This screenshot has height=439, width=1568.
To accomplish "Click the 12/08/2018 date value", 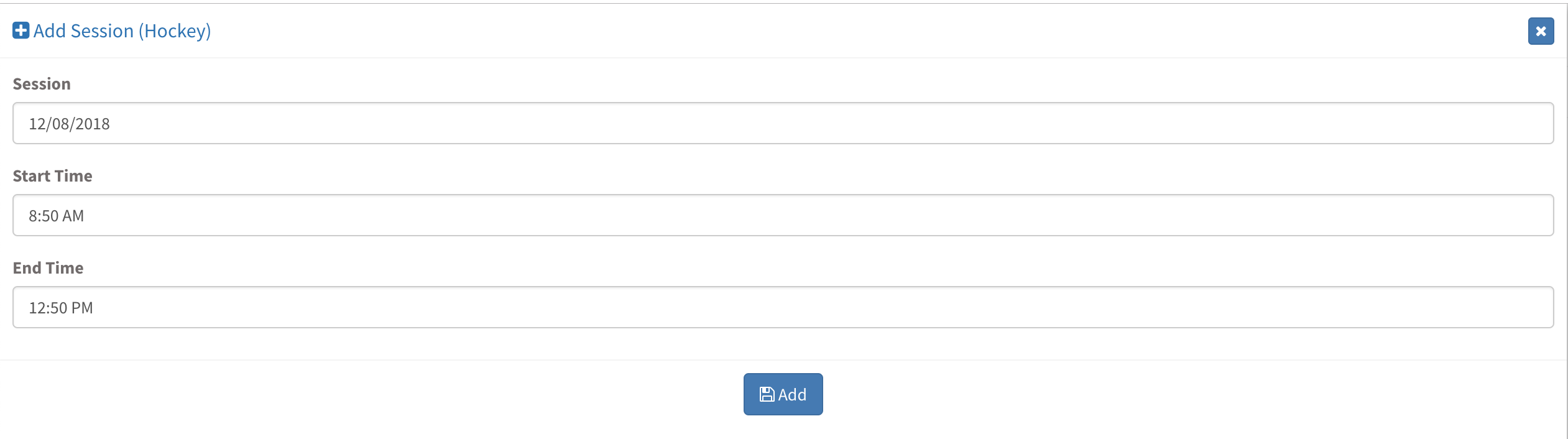I will [x=69, y=124].
